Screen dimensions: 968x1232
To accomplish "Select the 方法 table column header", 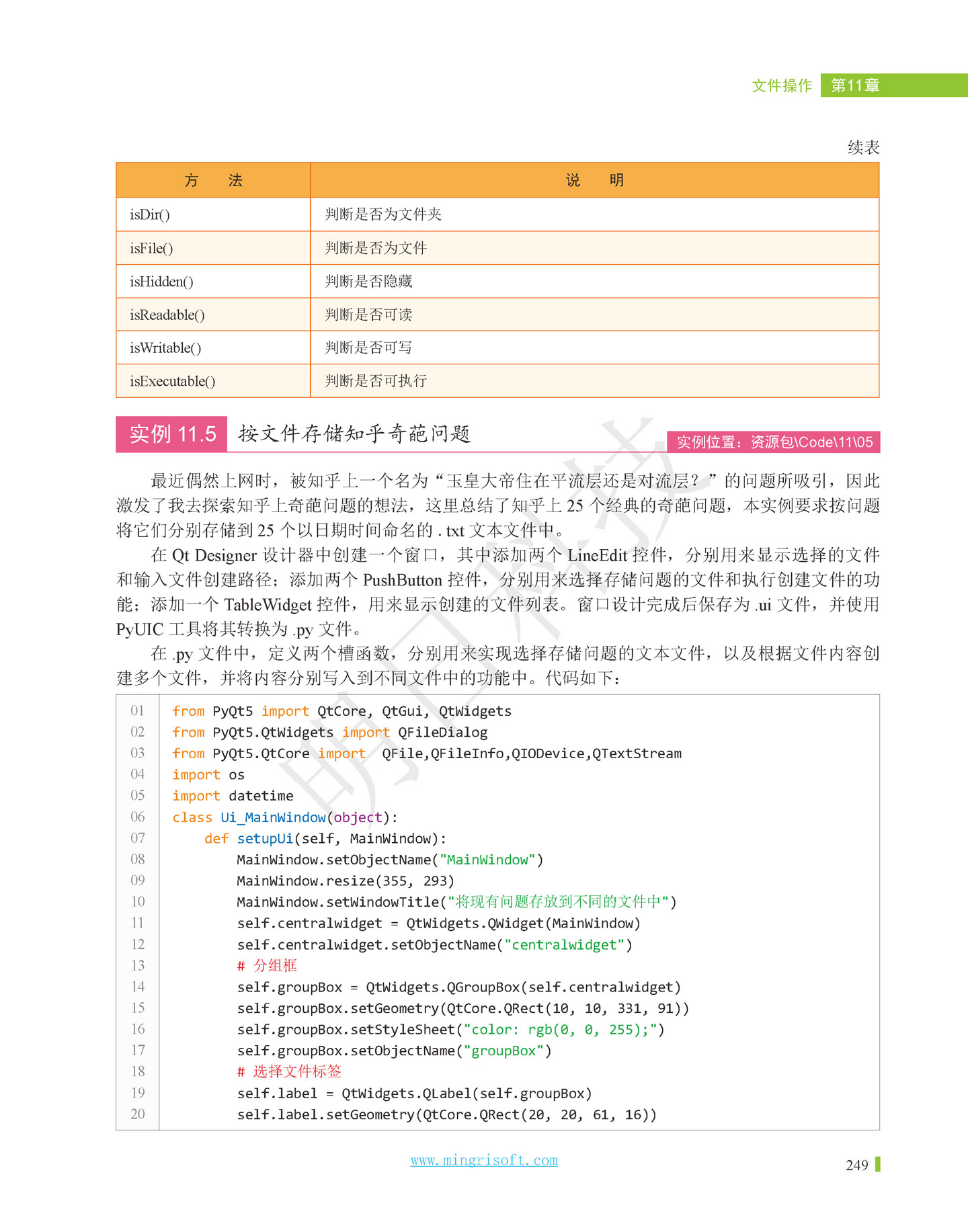I will pos(213,180).
